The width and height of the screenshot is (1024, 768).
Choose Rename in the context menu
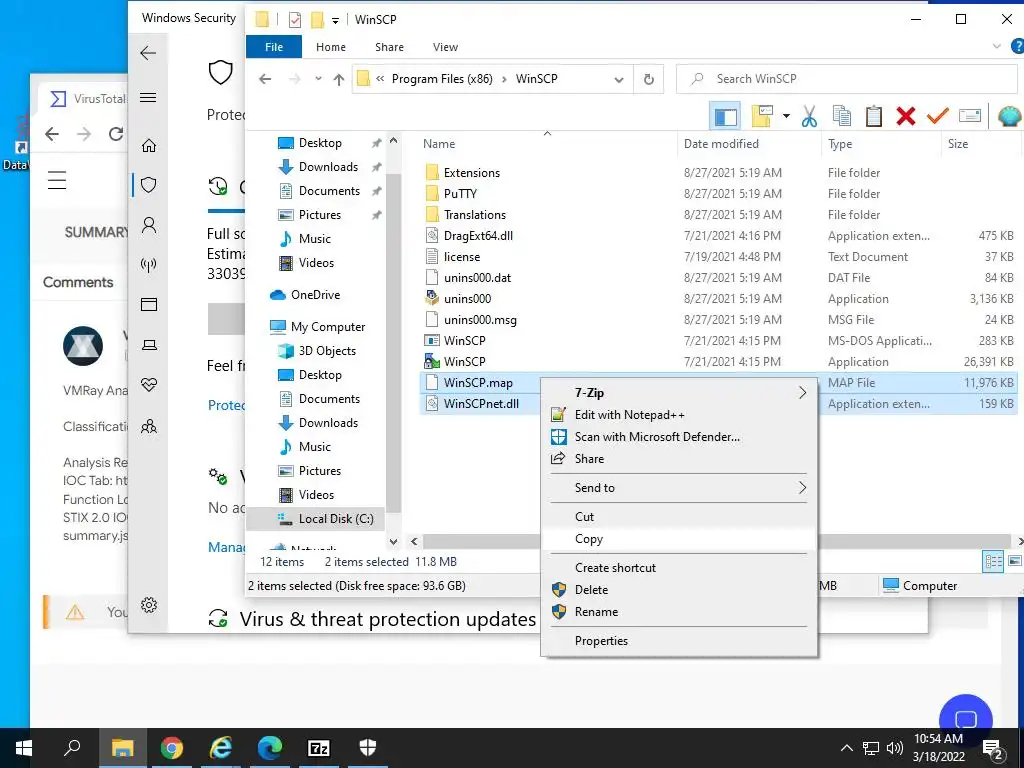click(679, 612)
